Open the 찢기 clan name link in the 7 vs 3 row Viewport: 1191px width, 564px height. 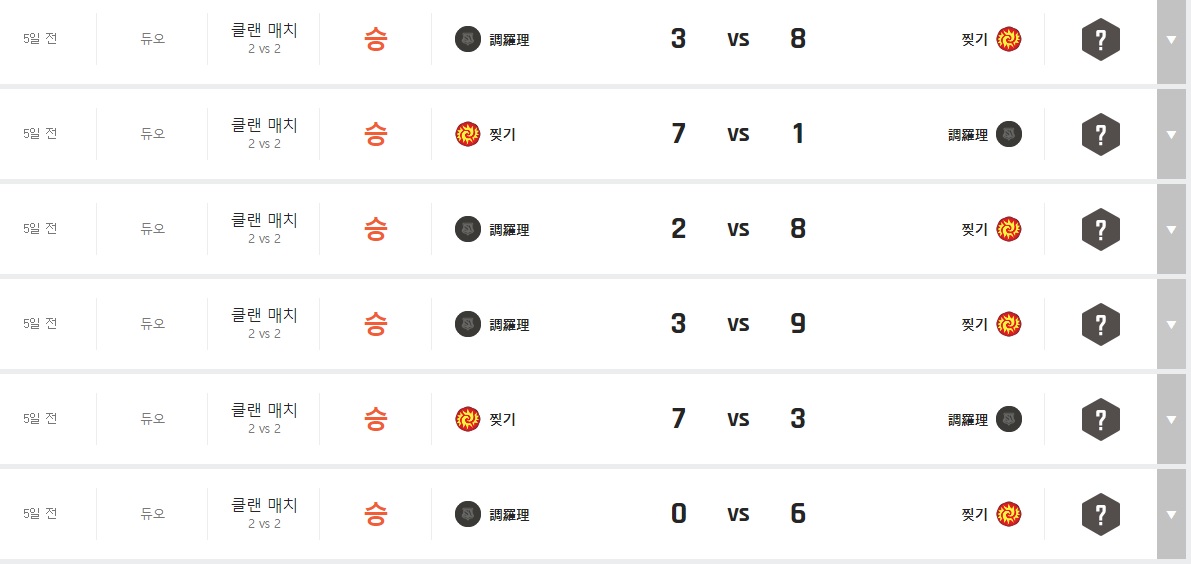click(x=502, y=420)
